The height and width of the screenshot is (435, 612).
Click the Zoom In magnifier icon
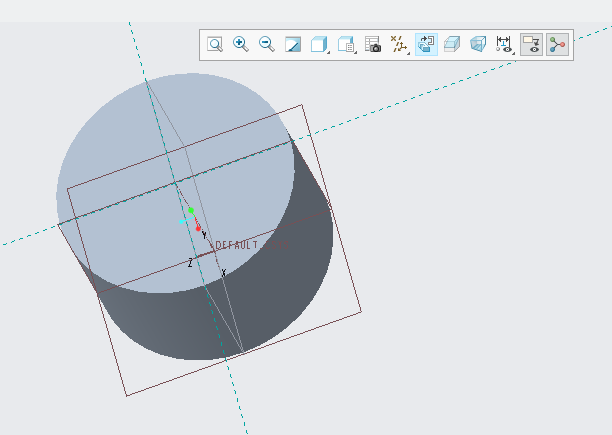coord(241,44)
